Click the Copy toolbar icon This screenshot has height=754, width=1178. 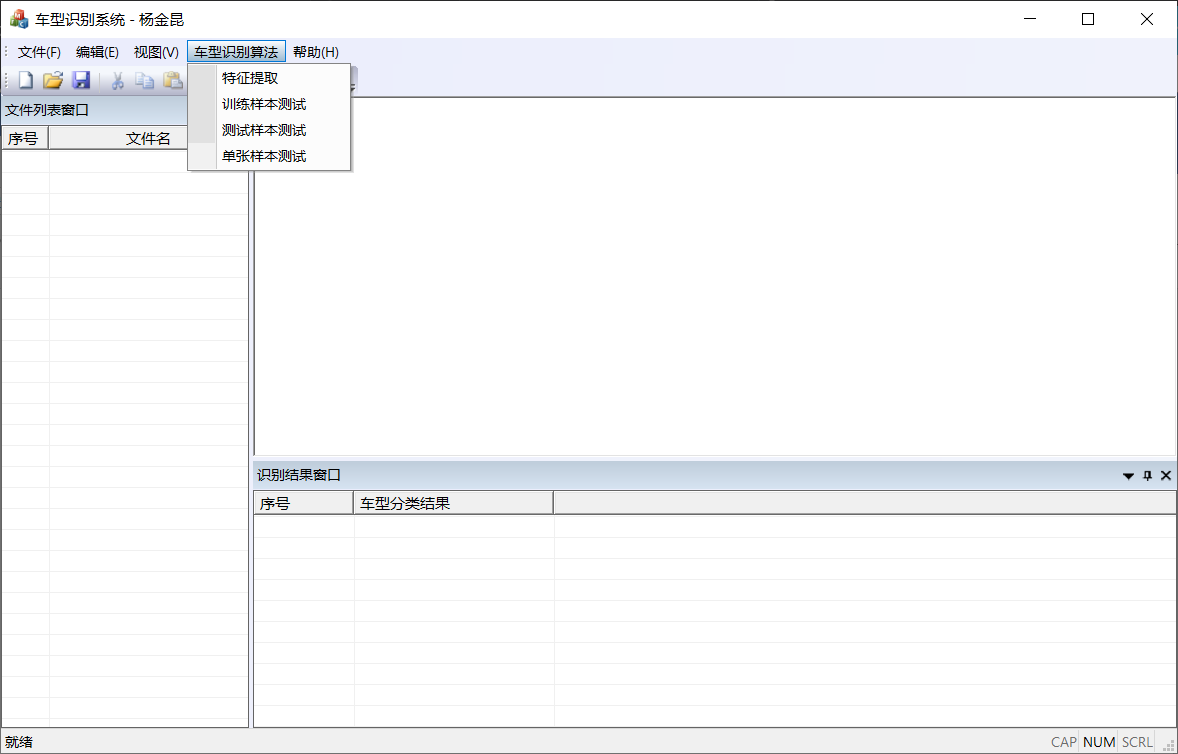(x=144, y=80)
